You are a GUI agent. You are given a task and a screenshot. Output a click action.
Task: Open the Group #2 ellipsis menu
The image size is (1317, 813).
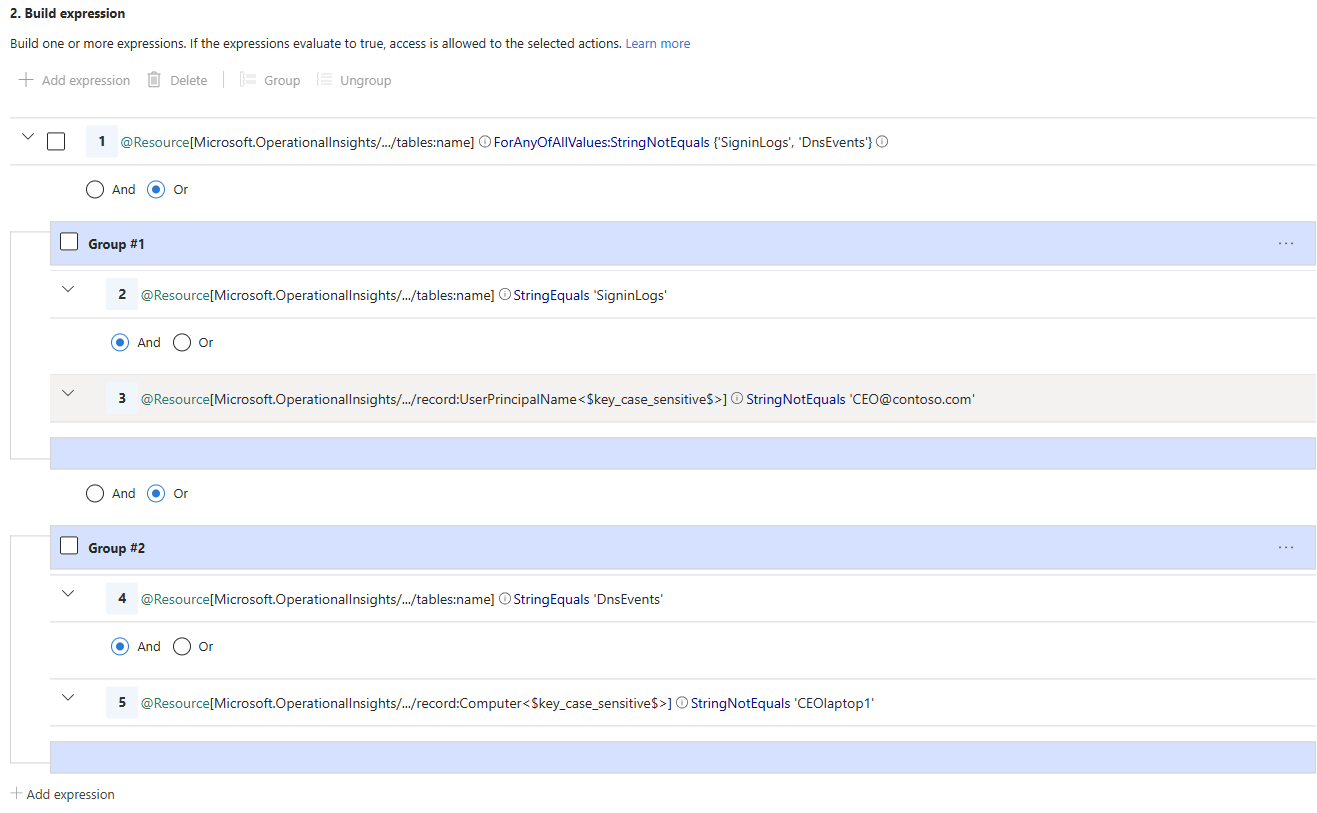pos(1286,547)
